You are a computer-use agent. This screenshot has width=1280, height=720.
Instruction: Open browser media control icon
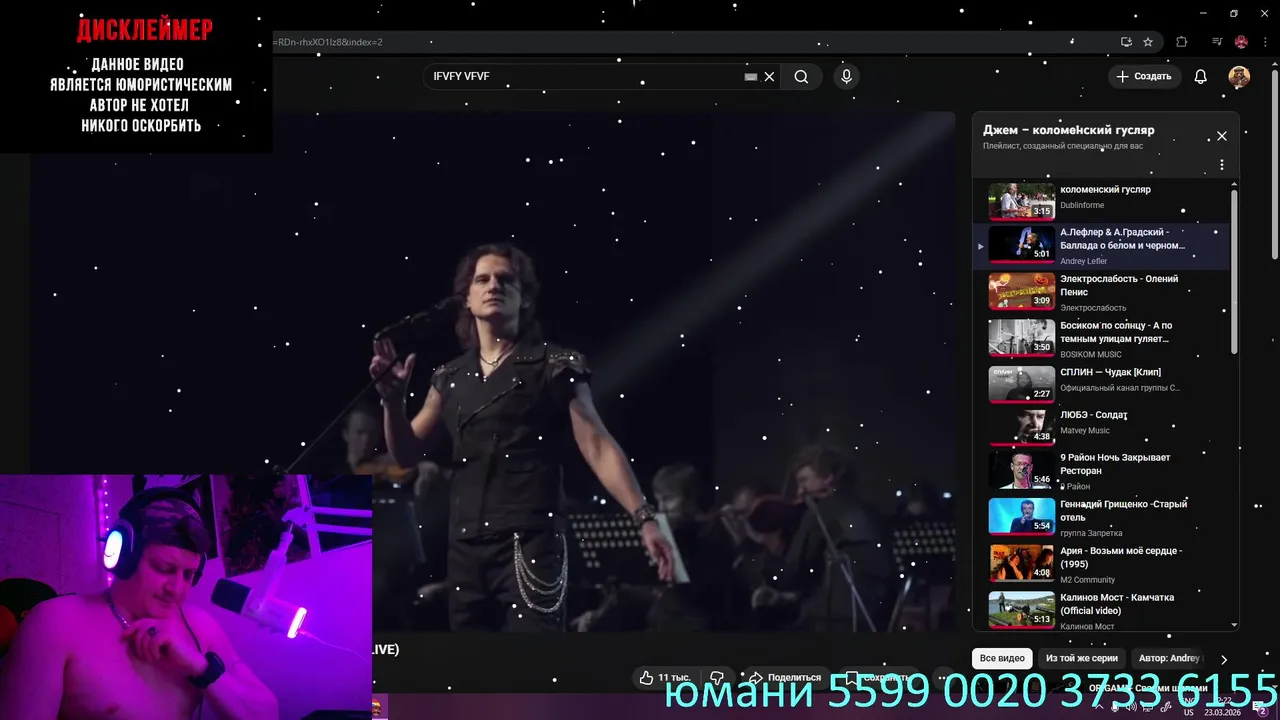(1217, 42)
